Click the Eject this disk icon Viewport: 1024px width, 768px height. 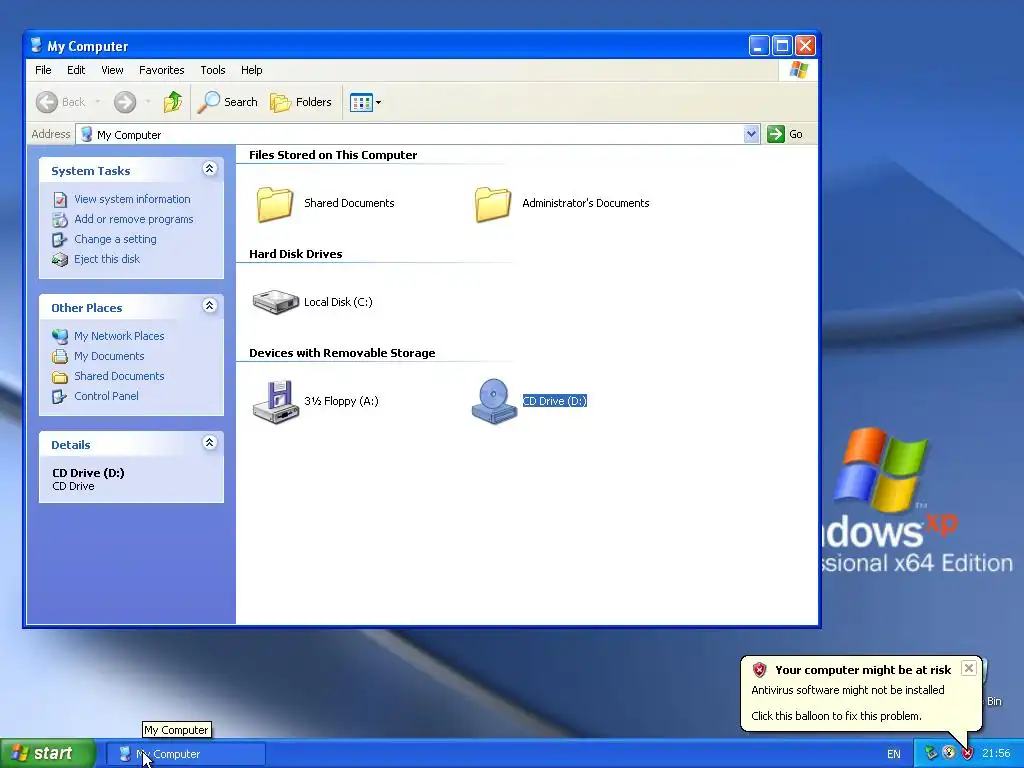coord(60,259)
